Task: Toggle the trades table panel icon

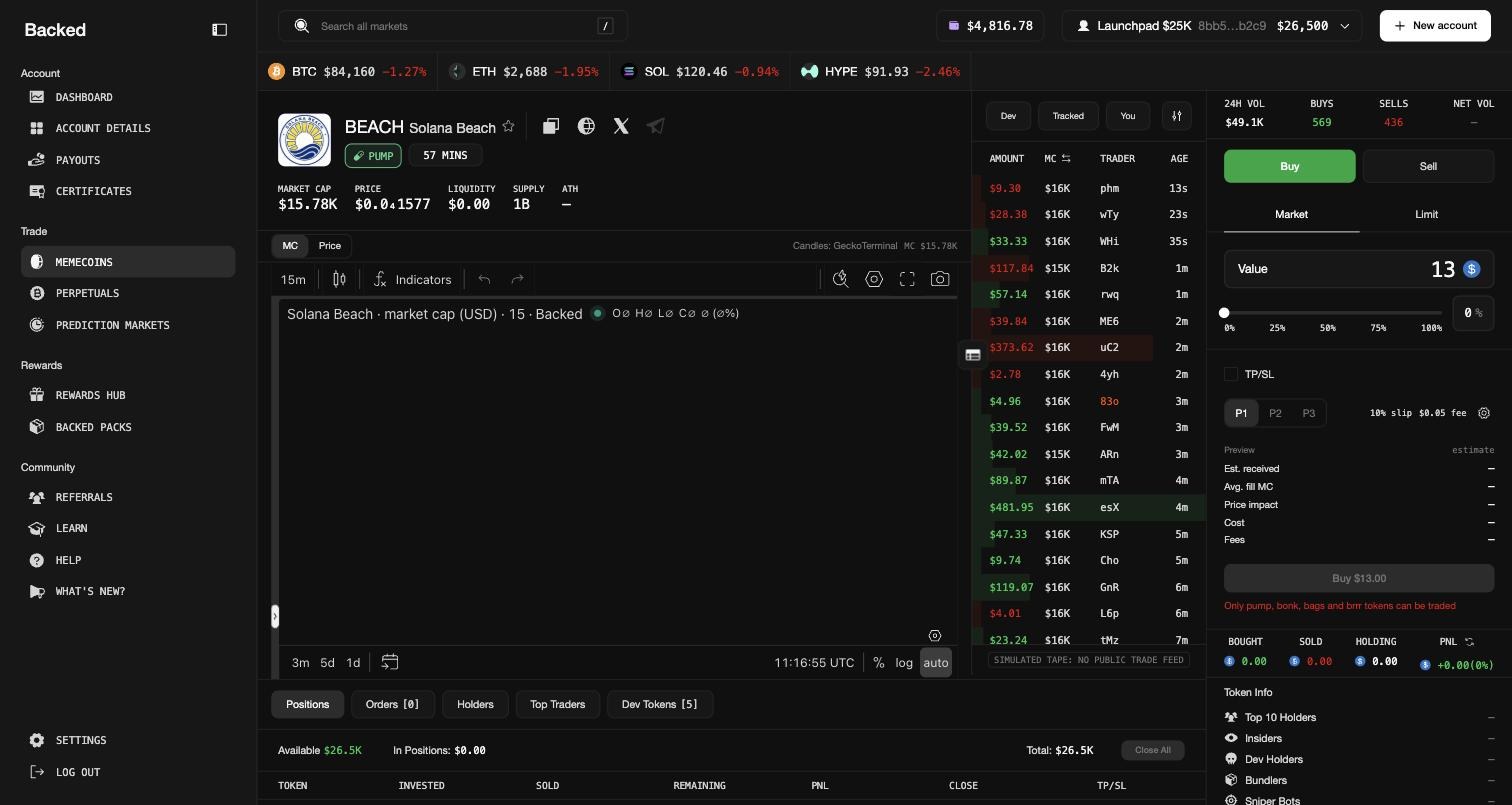Action: (x=973, y=355)
